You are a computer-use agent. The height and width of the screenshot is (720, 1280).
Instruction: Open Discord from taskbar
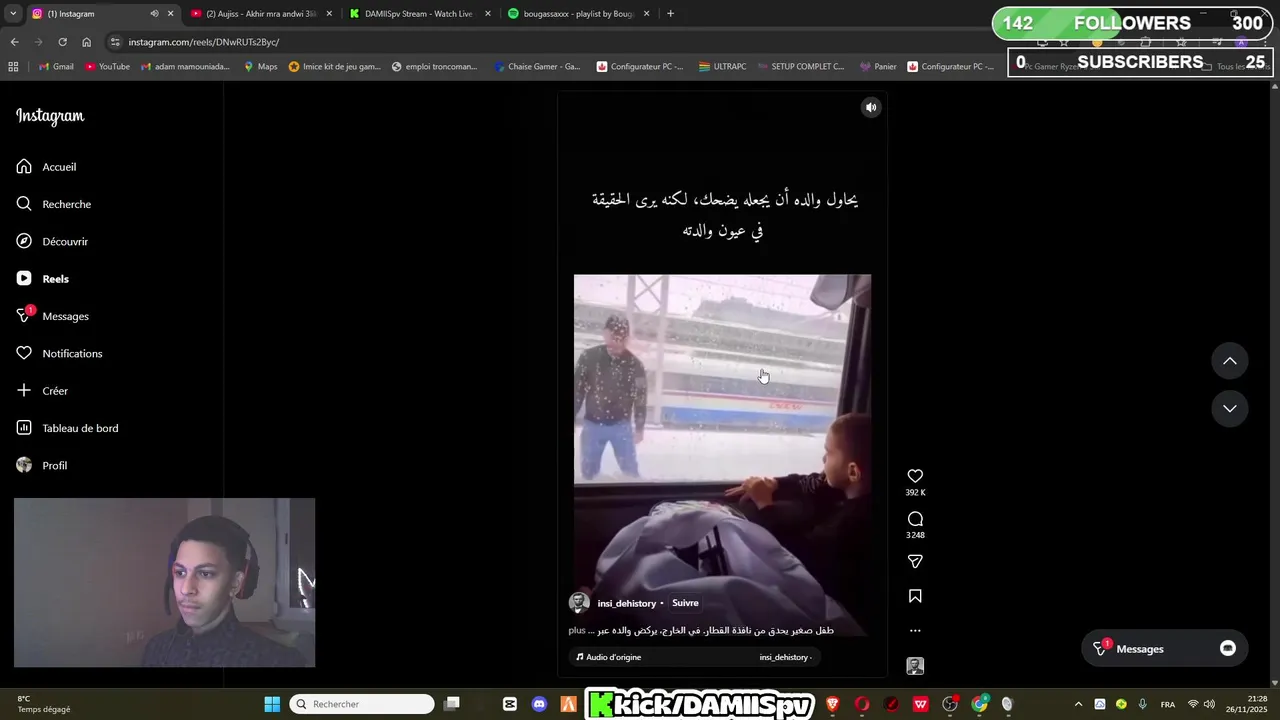(x=540, y=704)
